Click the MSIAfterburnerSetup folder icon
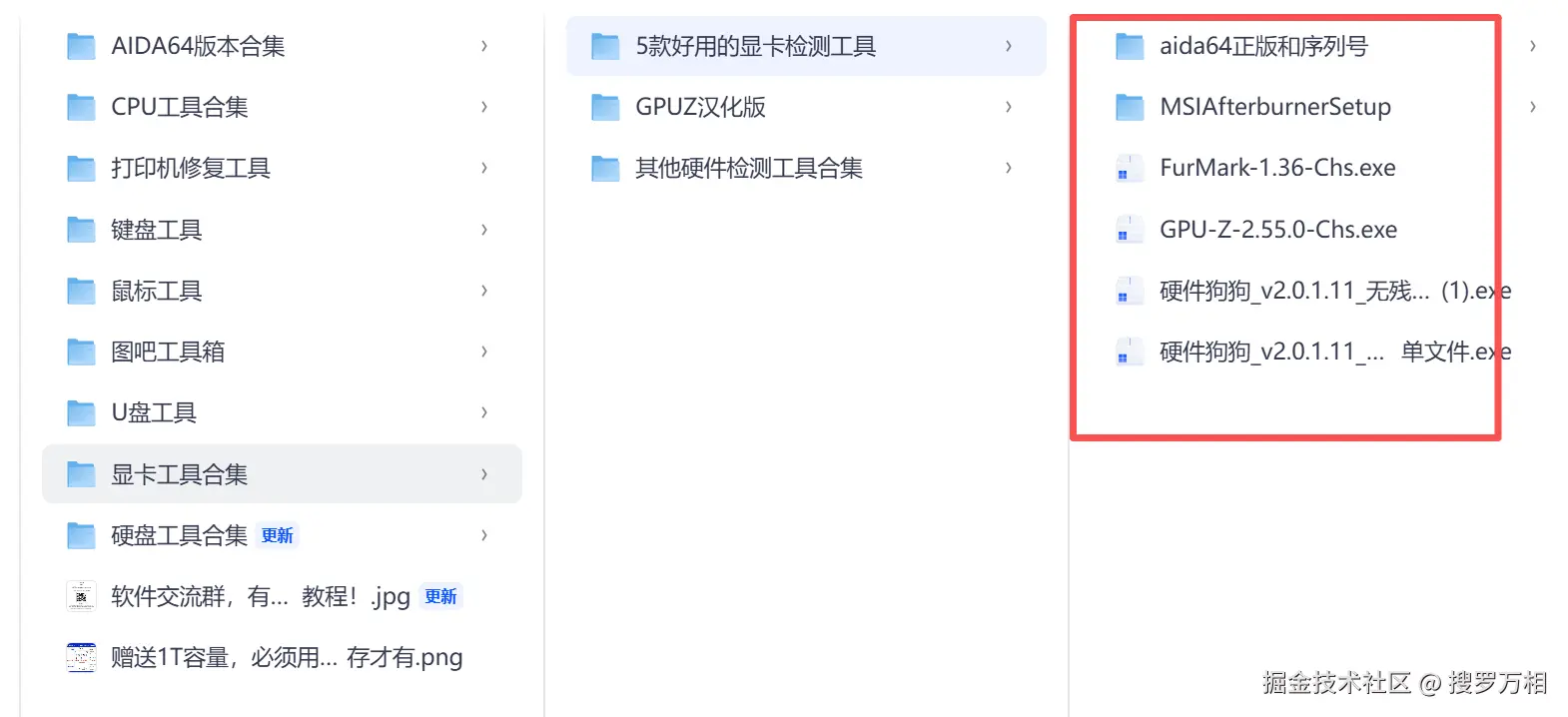The image size is (1568, 717). (x=1130, y=107)
